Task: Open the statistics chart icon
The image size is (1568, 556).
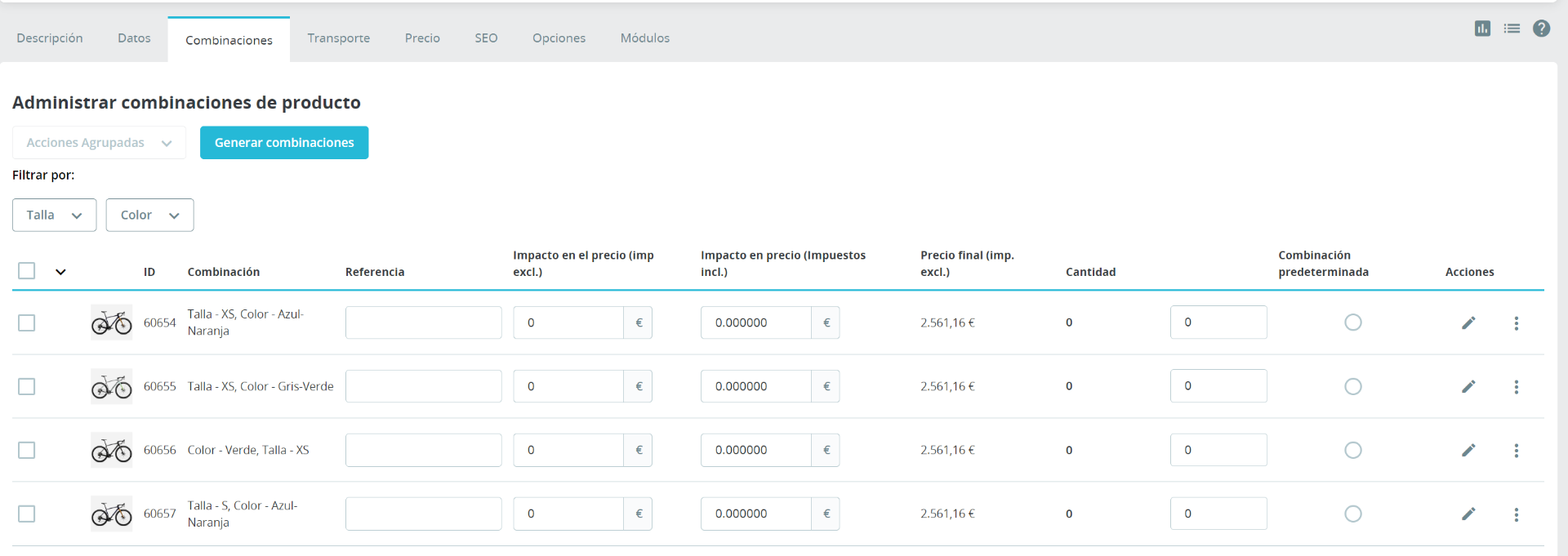Action: click(x=1482, y=29)
